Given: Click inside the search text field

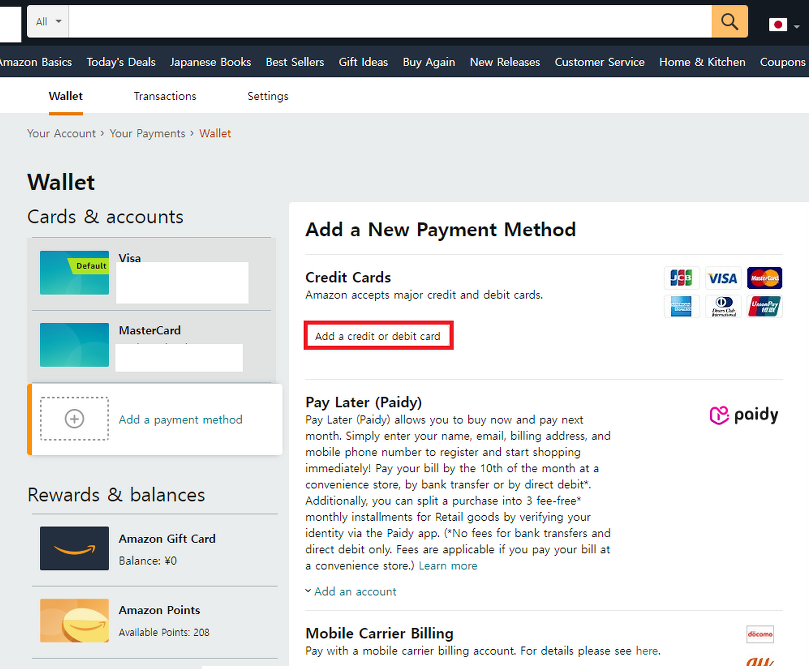Looking at the screenshot, I should pyautogui.click(x=390, y=22).
